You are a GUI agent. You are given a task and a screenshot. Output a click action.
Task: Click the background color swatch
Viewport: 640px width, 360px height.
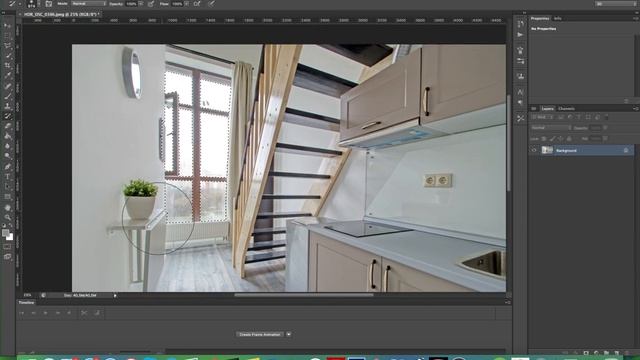tap(10, 237)
